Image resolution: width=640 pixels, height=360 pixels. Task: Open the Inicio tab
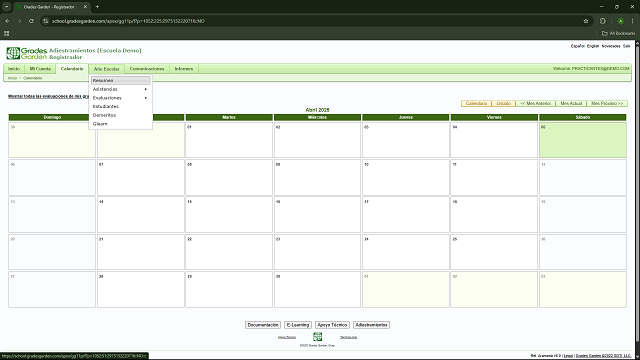pos(14,69)
